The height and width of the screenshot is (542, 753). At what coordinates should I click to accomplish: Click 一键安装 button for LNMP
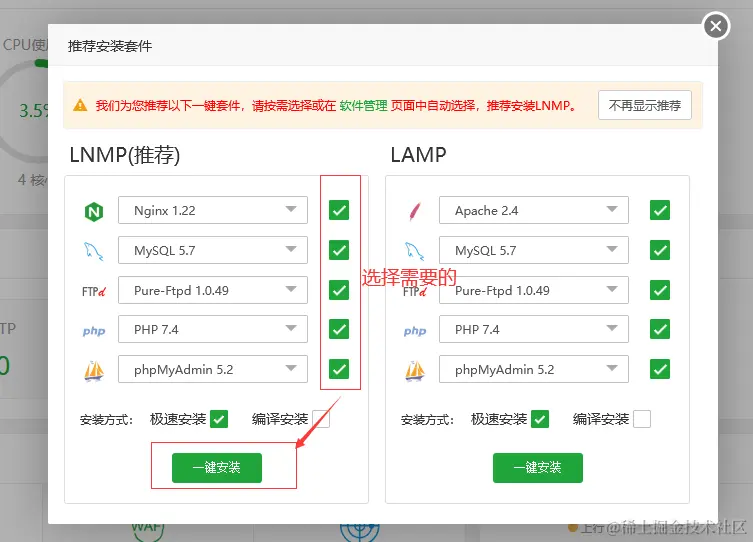coord(217,468)
